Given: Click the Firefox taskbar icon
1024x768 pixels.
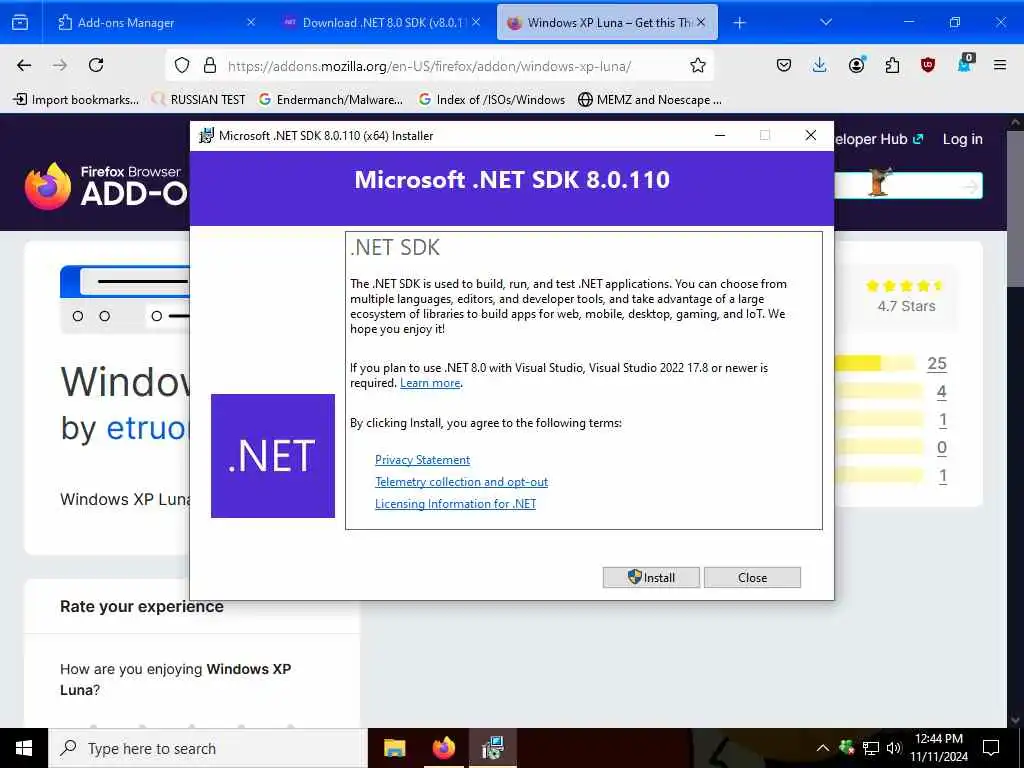Looking at the screenshot, I should coord(444,748).
